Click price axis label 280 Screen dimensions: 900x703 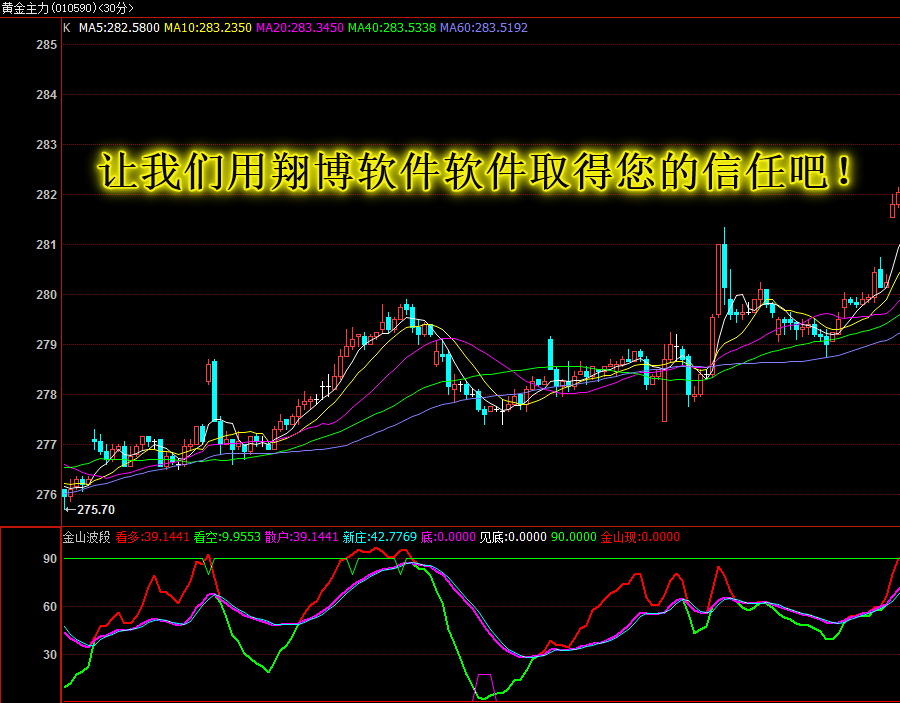click(x=46, y=294)
